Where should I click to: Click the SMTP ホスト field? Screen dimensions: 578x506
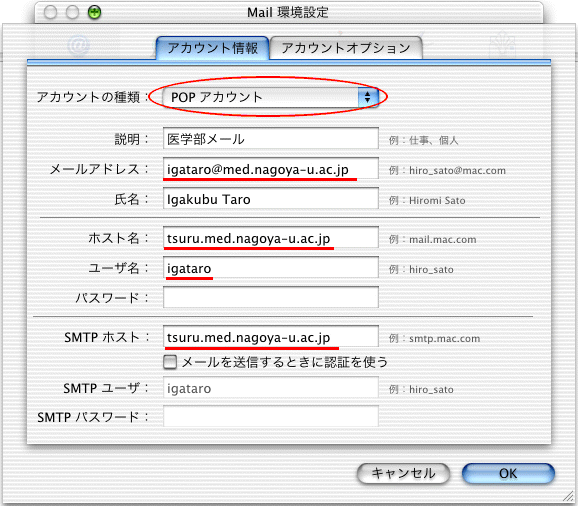(271, 336)
